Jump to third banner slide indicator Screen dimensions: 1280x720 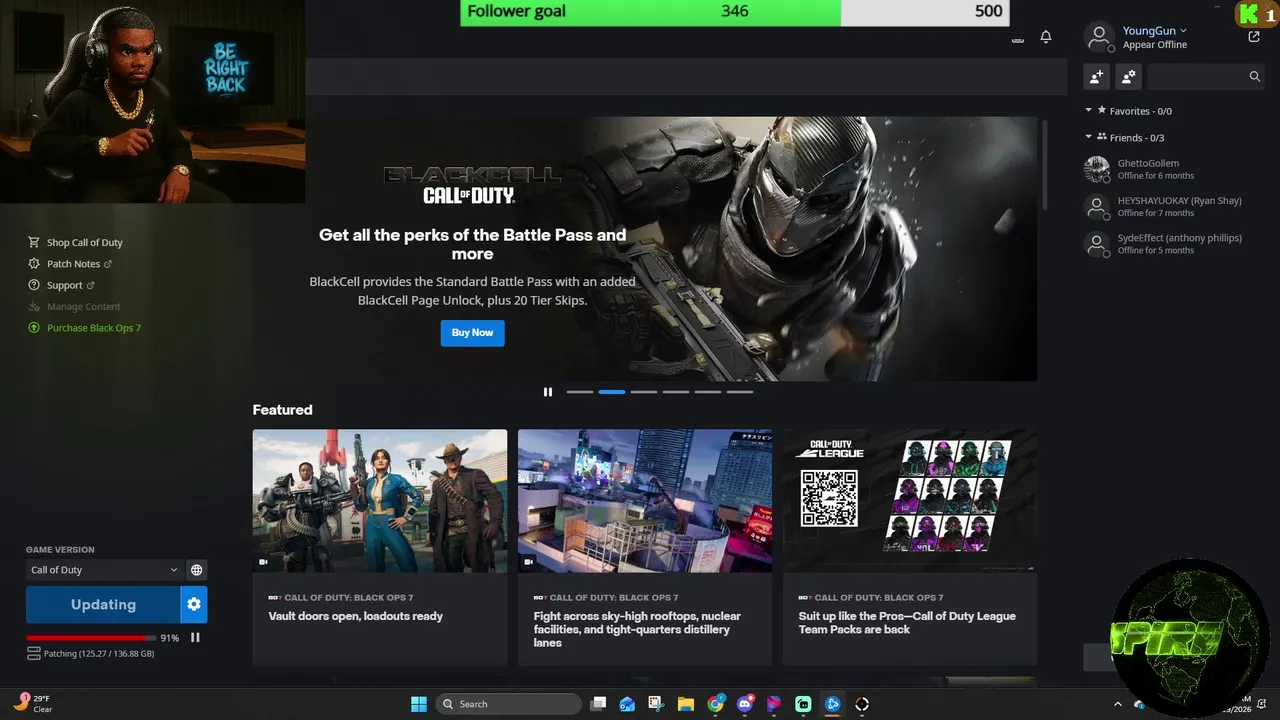coord(644,392)
